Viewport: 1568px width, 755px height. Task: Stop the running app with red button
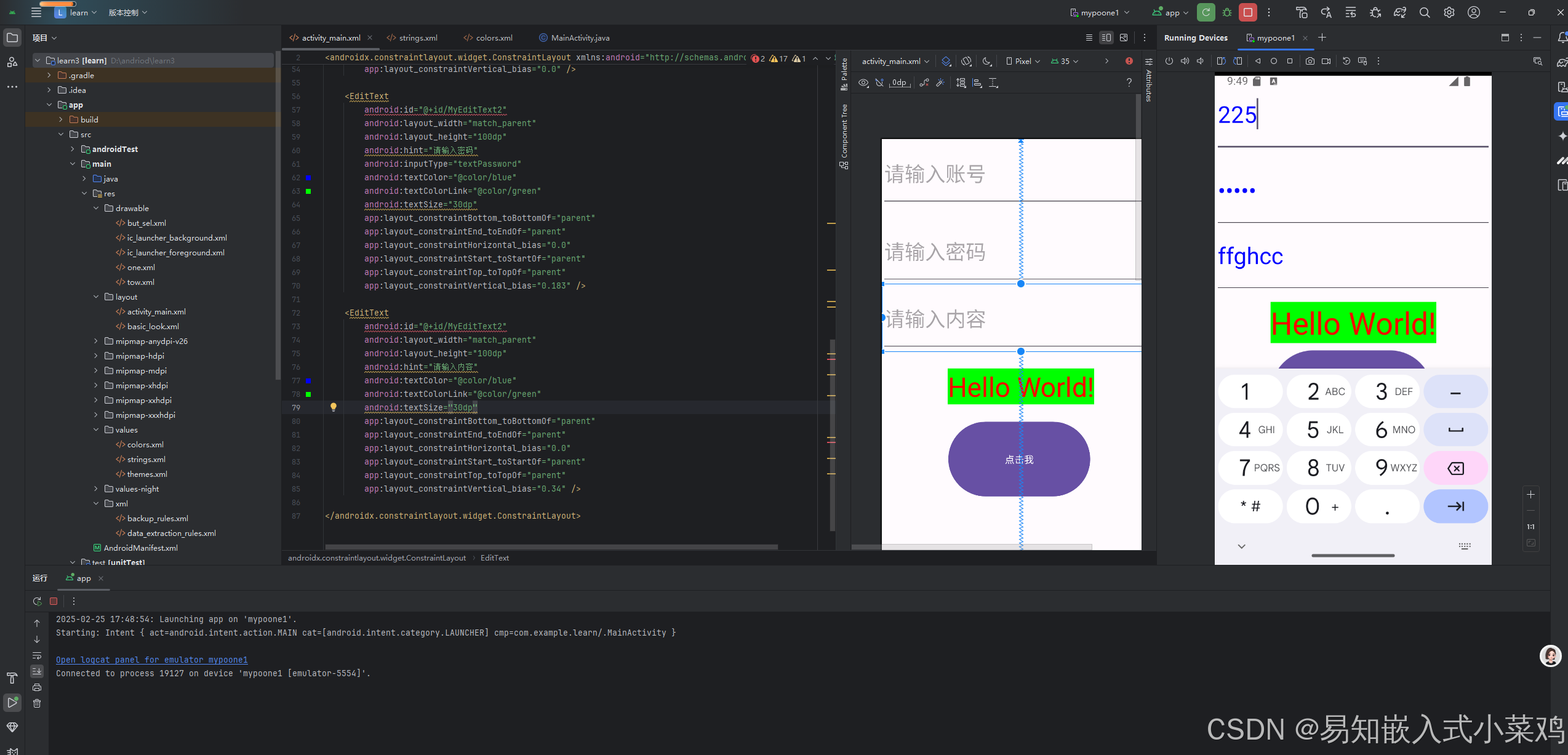(1248, 12)
